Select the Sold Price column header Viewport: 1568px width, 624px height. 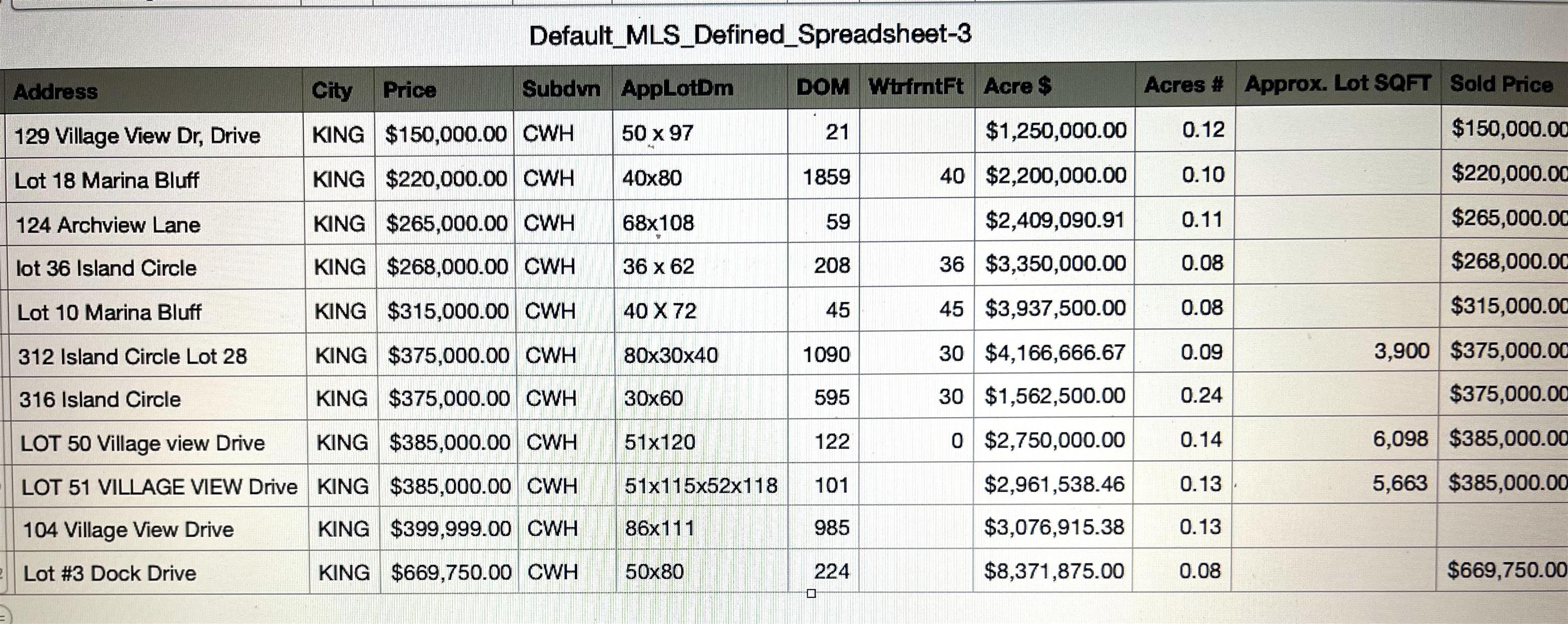[1501, 83]
